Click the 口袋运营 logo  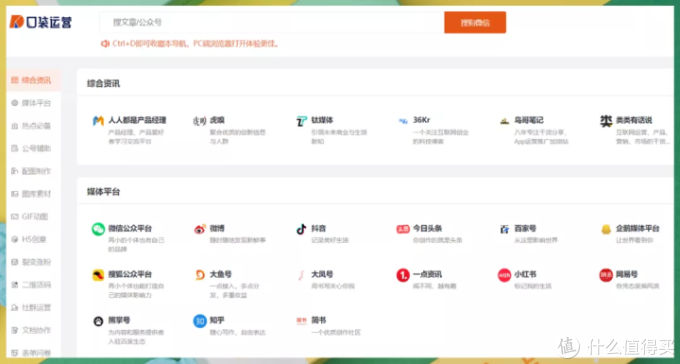tap(41, 22)
